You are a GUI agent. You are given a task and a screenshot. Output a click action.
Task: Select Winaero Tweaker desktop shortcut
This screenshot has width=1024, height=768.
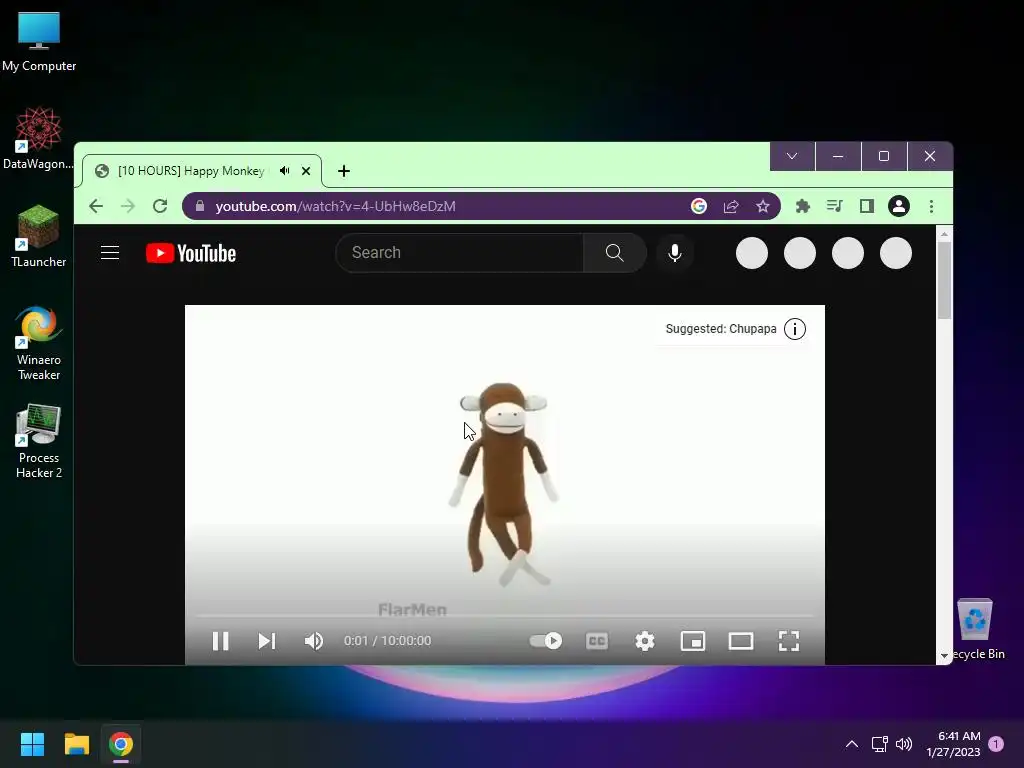pyautogui.click(x=39, y=342)
